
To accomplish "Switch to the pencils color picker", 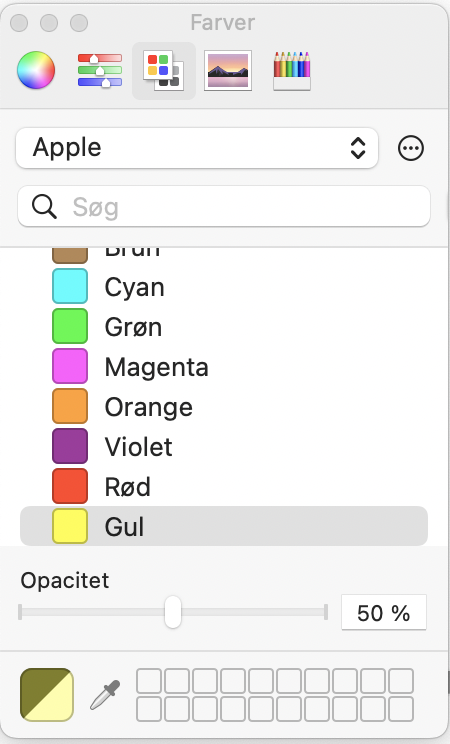I will pyautogui.click(x=292, y=71).
